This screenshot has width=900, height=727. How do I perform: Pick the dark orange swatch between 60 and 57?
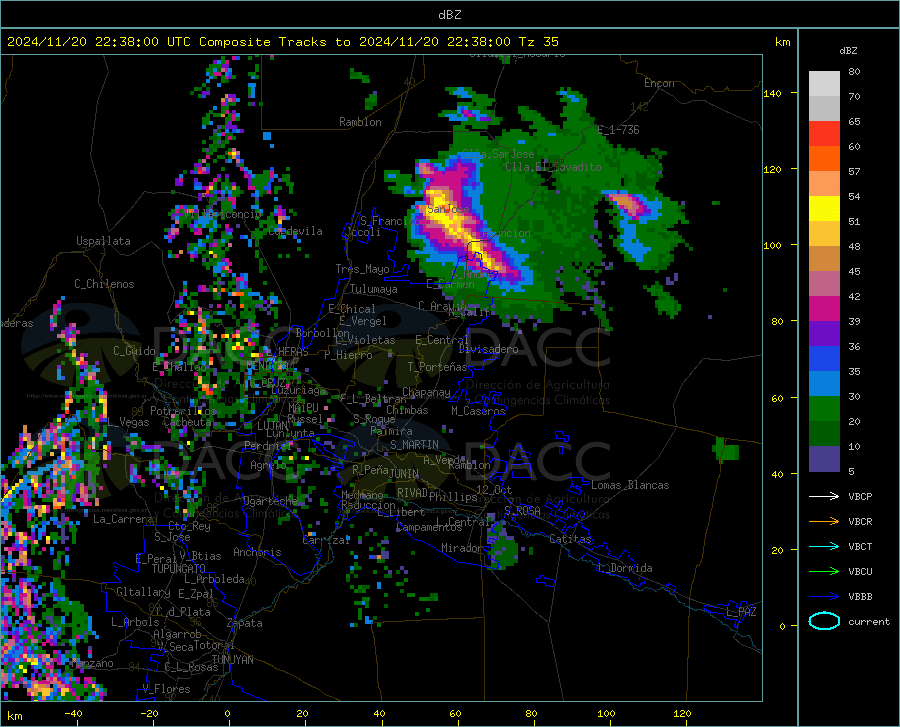[824, 158]
